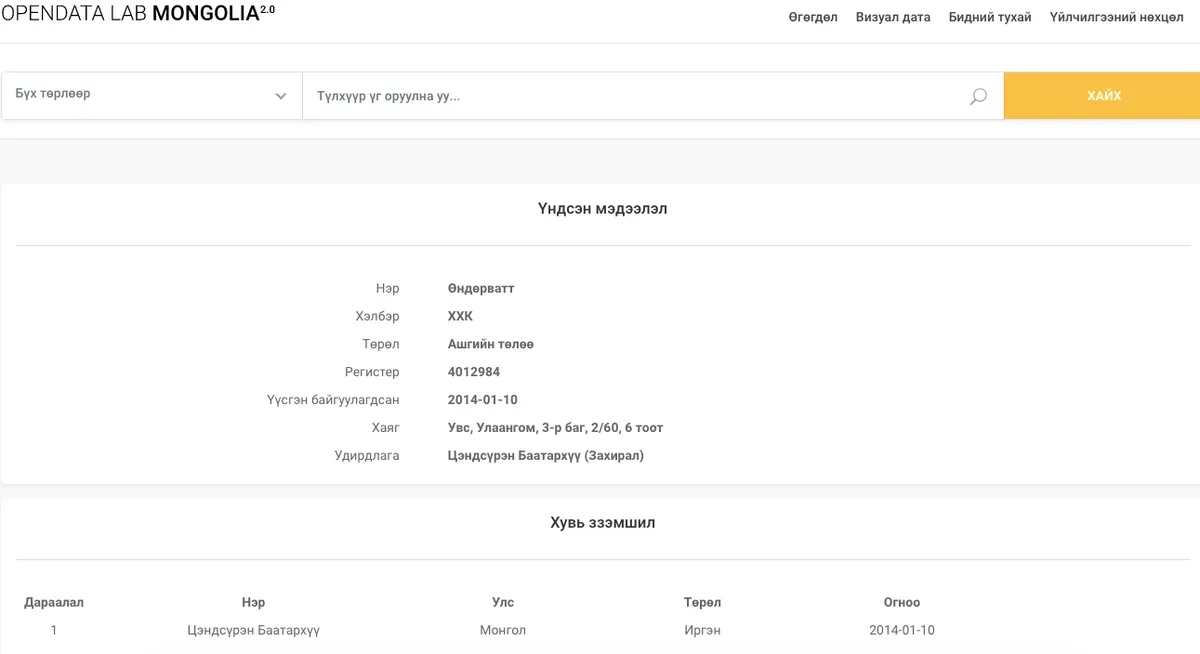
Task: Open Үйлчилгээний нөхцөл terms page
Action: coord(1116,17)
